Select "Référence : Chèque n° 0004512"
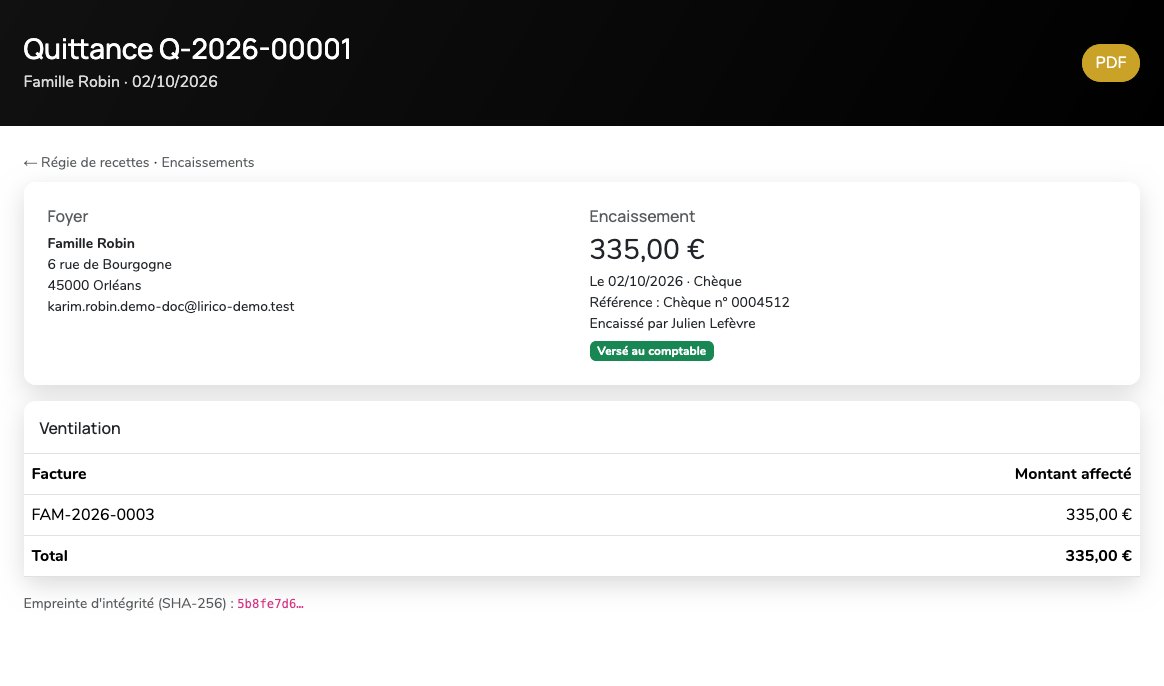Viewport: 1164px width, 686px height. pos(690,302)
